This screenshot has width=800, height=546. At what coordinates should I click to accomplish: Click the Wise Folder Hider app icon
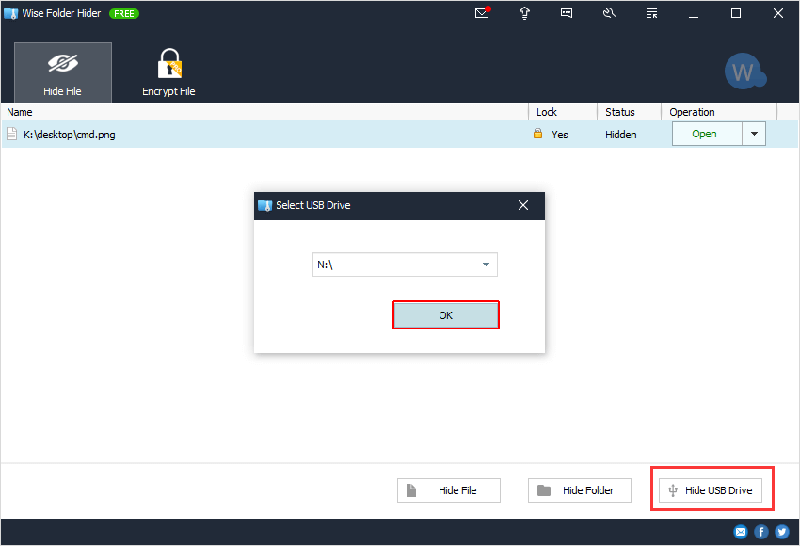coord(11,14)
